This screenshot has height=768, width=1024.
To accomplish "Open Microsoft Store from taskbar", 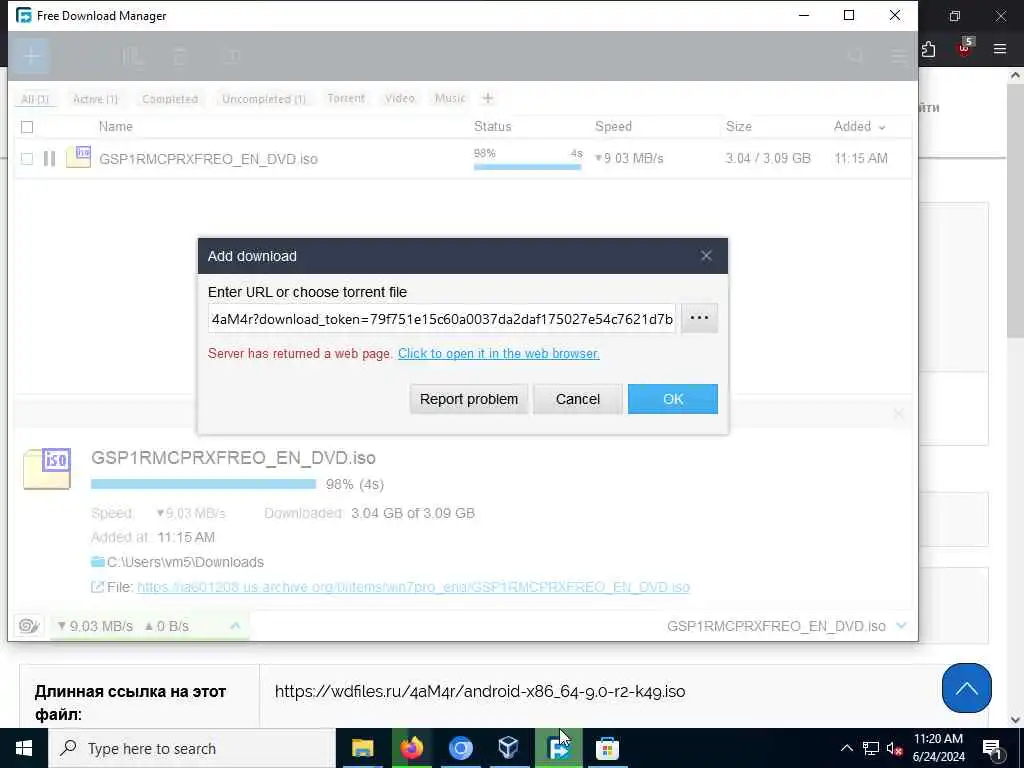I will pos(607,748).
